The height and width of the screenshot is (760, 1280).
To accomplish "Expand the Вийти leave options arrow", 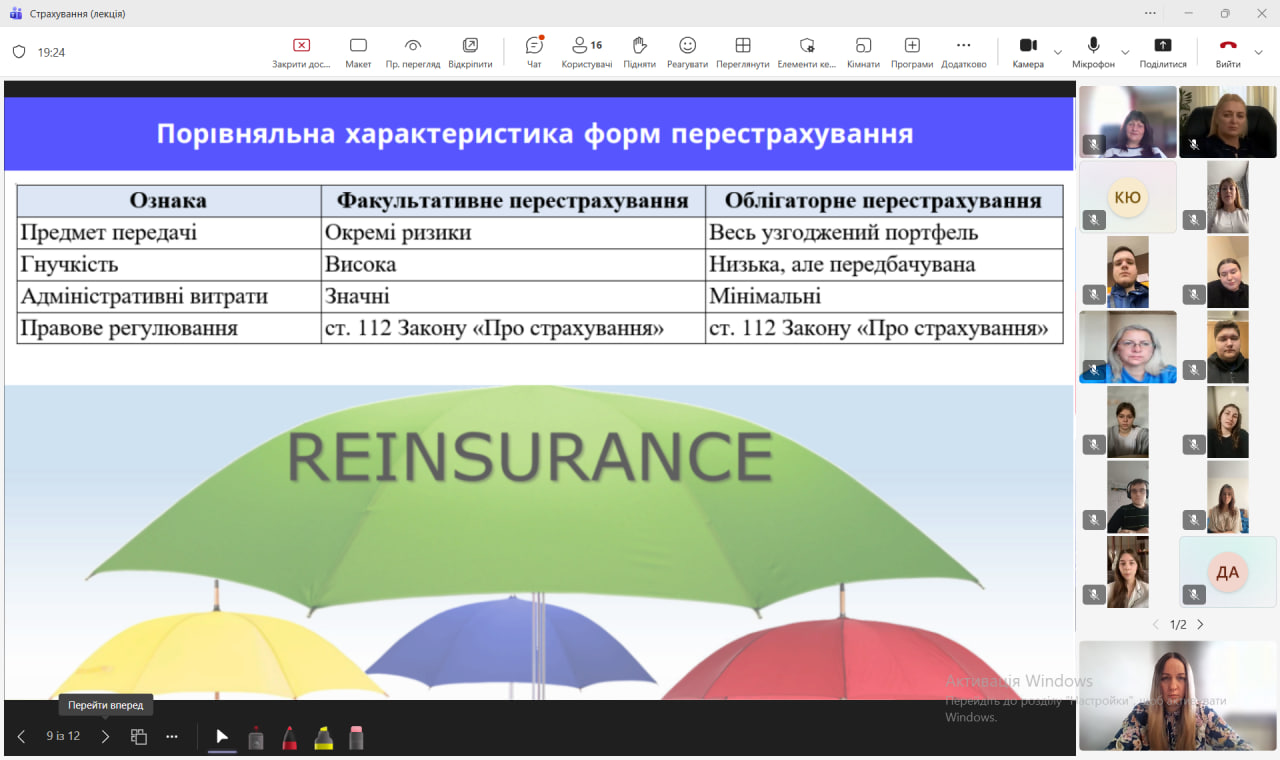I will tap(1259, 52).
